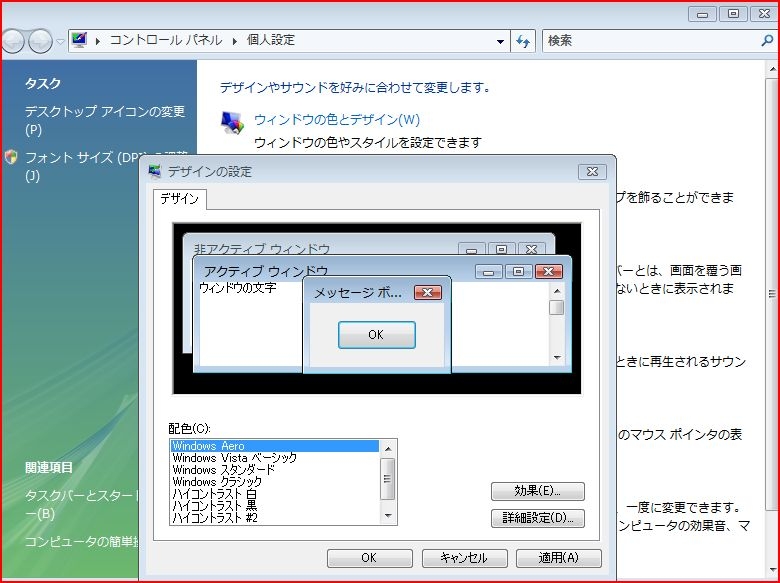780x583 pixels.
Task: Click the ウィンドウの文字 preview text
Action: click(x=238, y=288)
